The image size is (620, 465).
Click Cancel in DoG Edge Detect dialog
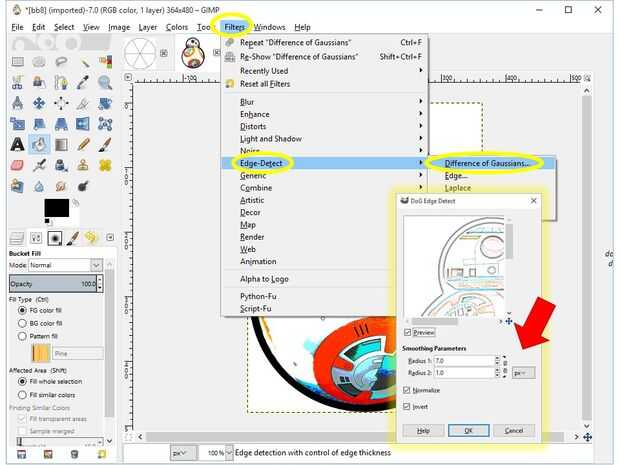514,430
